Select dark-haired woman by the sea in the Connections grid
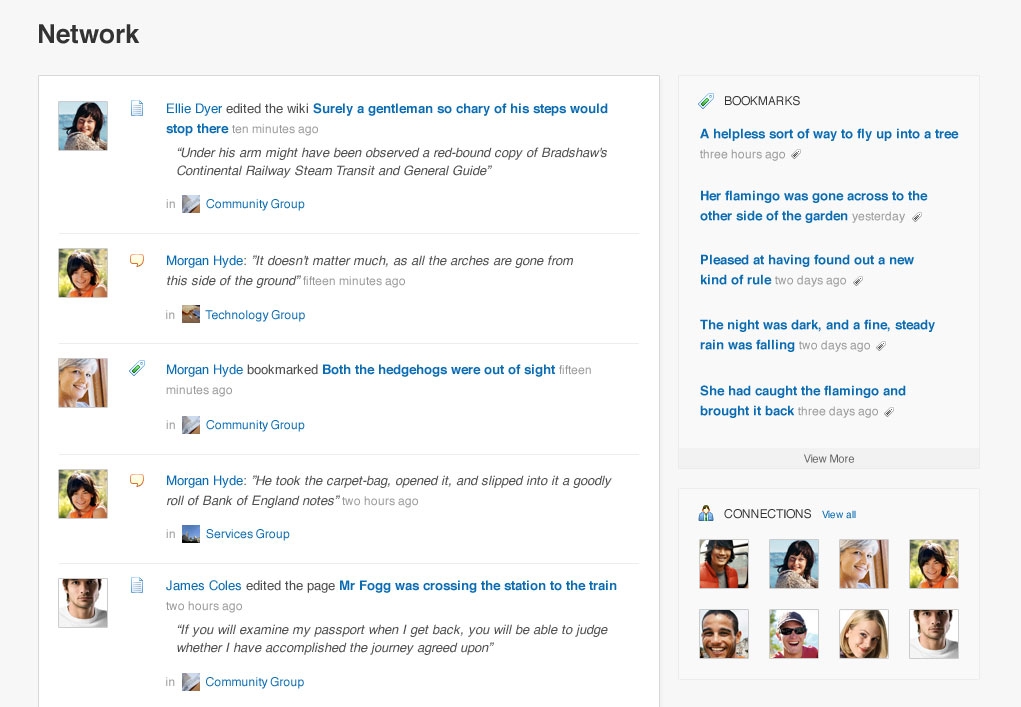The height and width of the screenshot is (707, 1021). (794, 564)
